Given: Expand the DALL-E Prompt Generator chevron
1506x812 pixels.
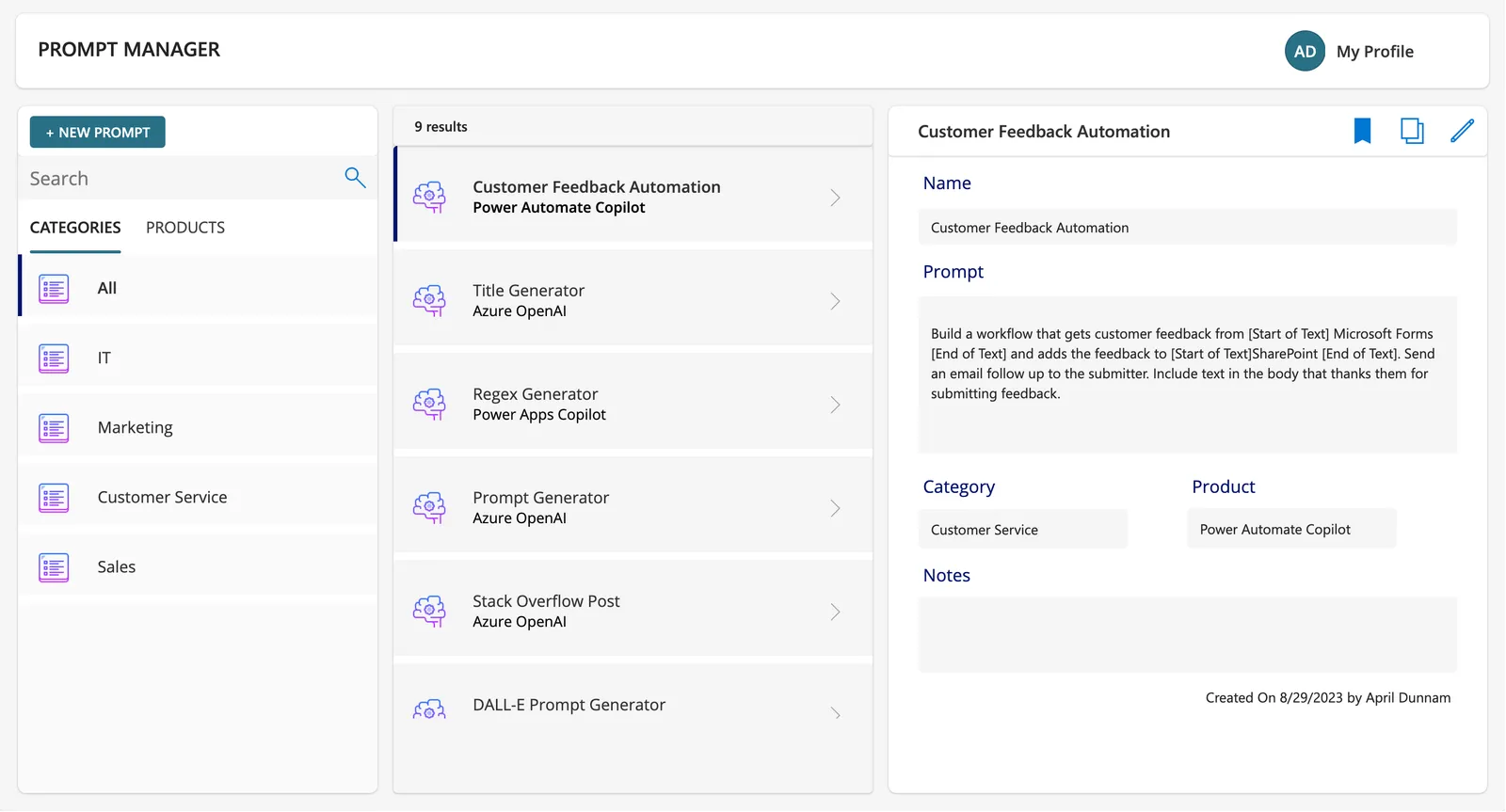Looking at the screenshot, I should pos(835,713).
